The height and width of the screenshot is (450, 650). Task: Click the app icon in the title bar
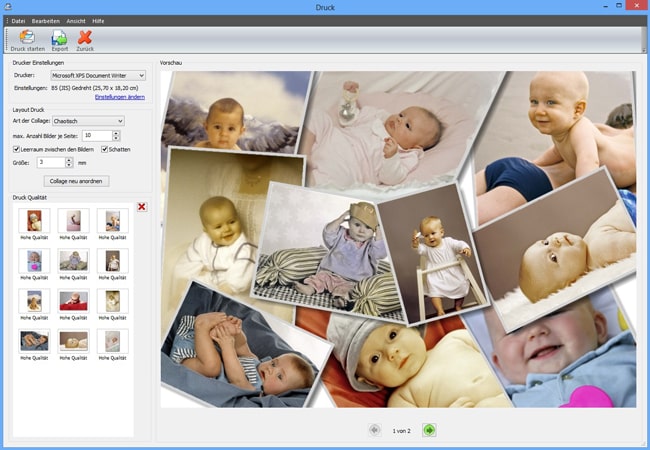[x=7, y=8]
